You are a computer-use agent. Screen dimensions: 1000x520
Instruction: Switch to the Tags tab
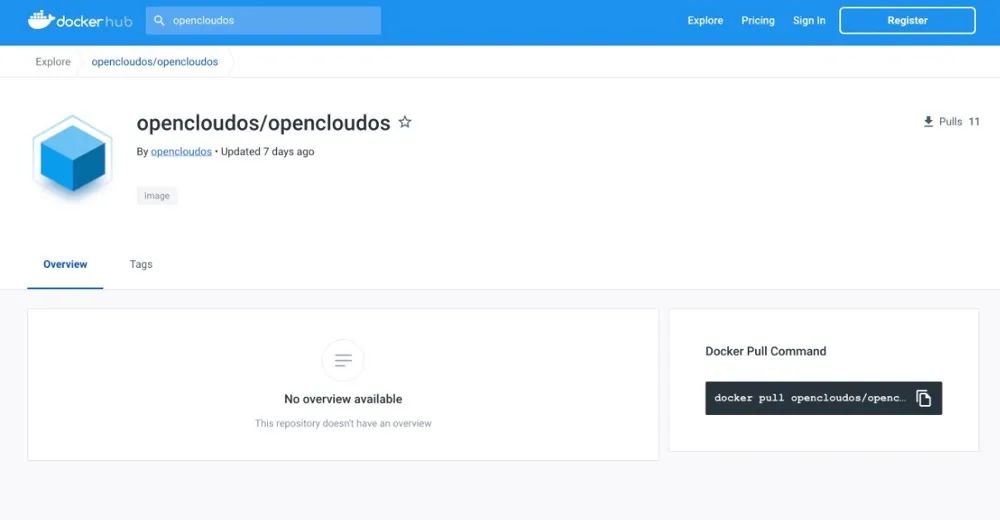coord(141,264)
